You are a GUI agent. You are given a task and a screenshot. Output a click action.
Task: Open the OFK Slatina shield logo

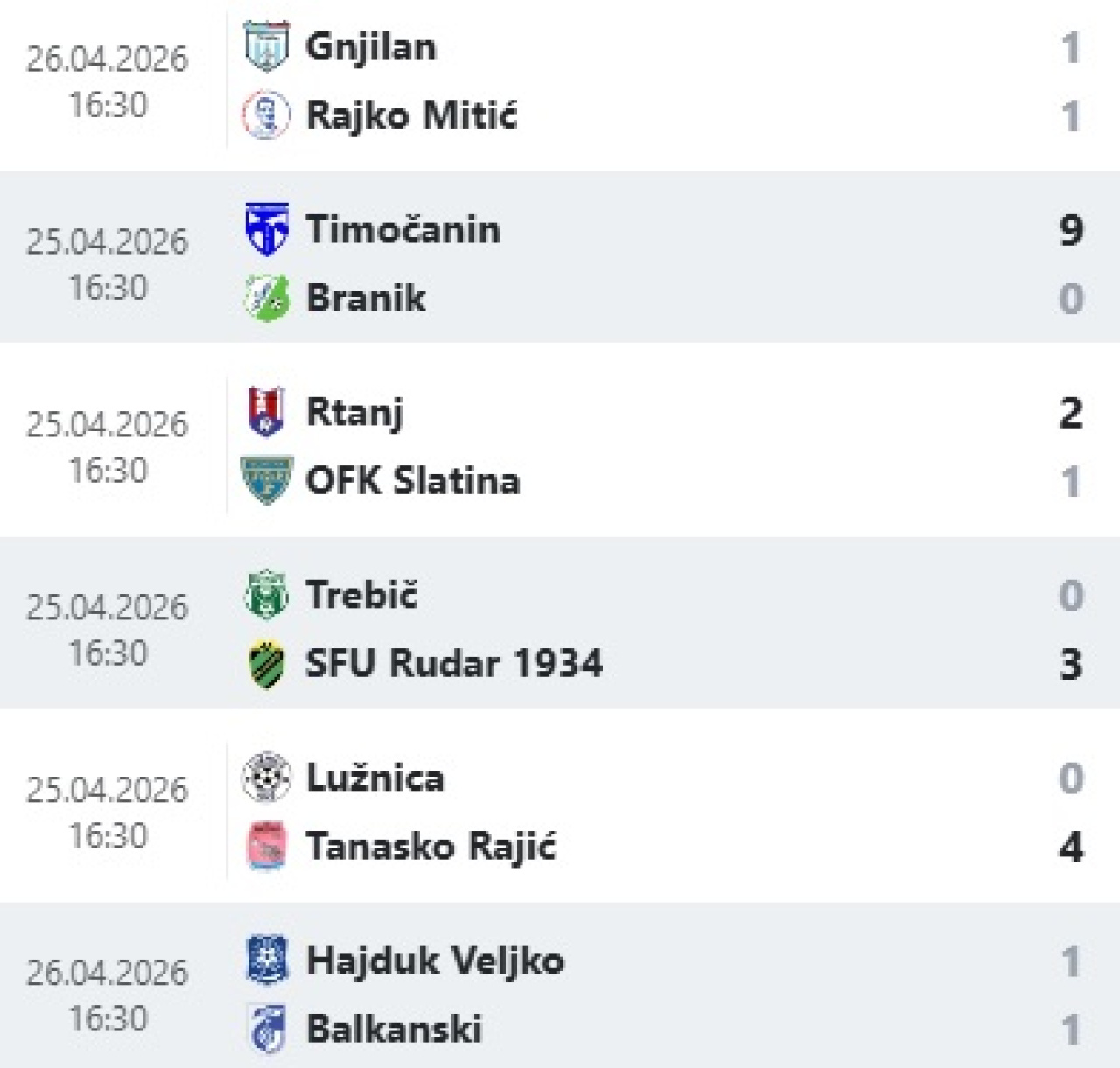point(266,480)
